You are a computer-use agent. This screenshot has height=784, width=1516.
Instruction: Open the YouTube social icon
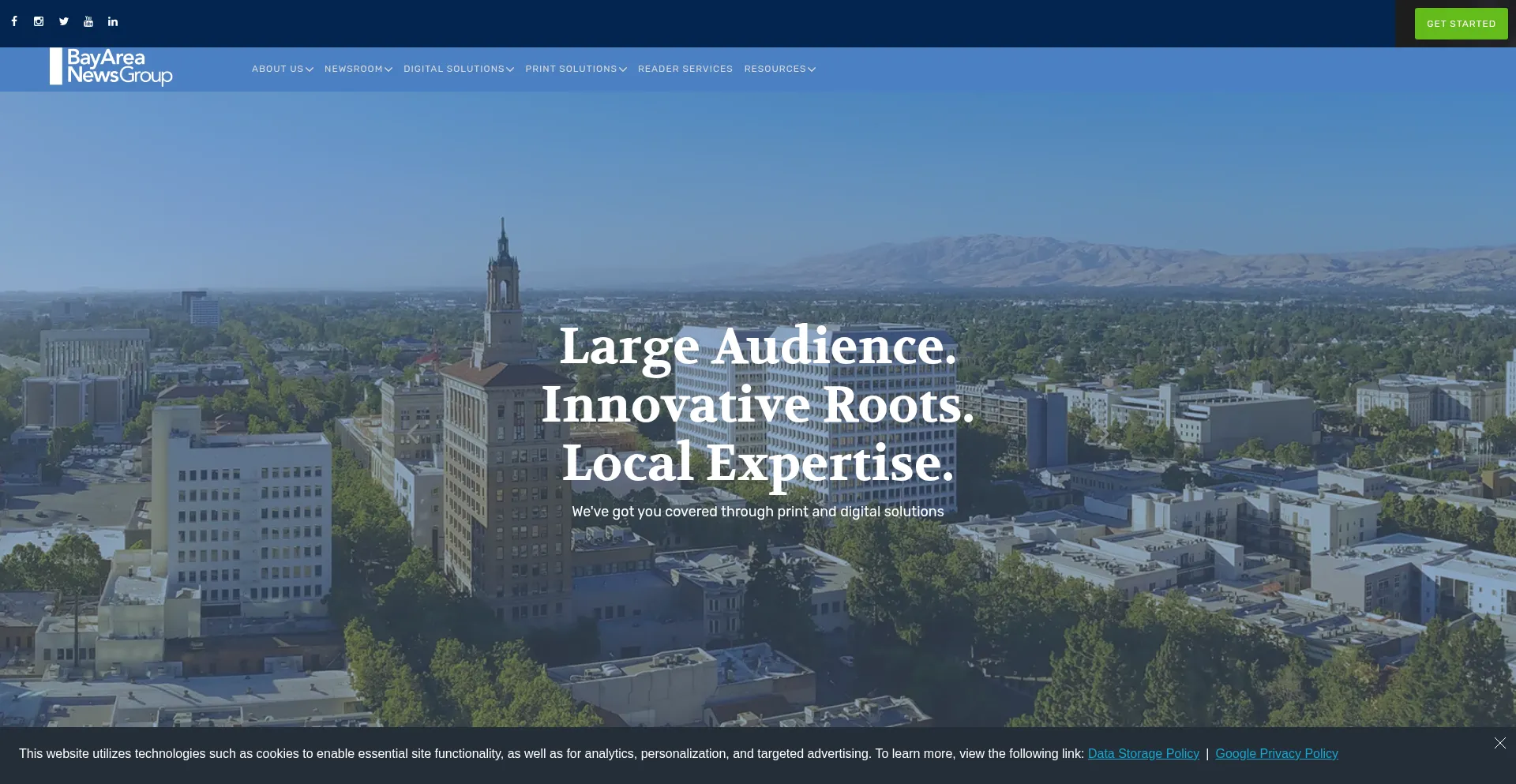pyautogui.click(x=88, y=21)
